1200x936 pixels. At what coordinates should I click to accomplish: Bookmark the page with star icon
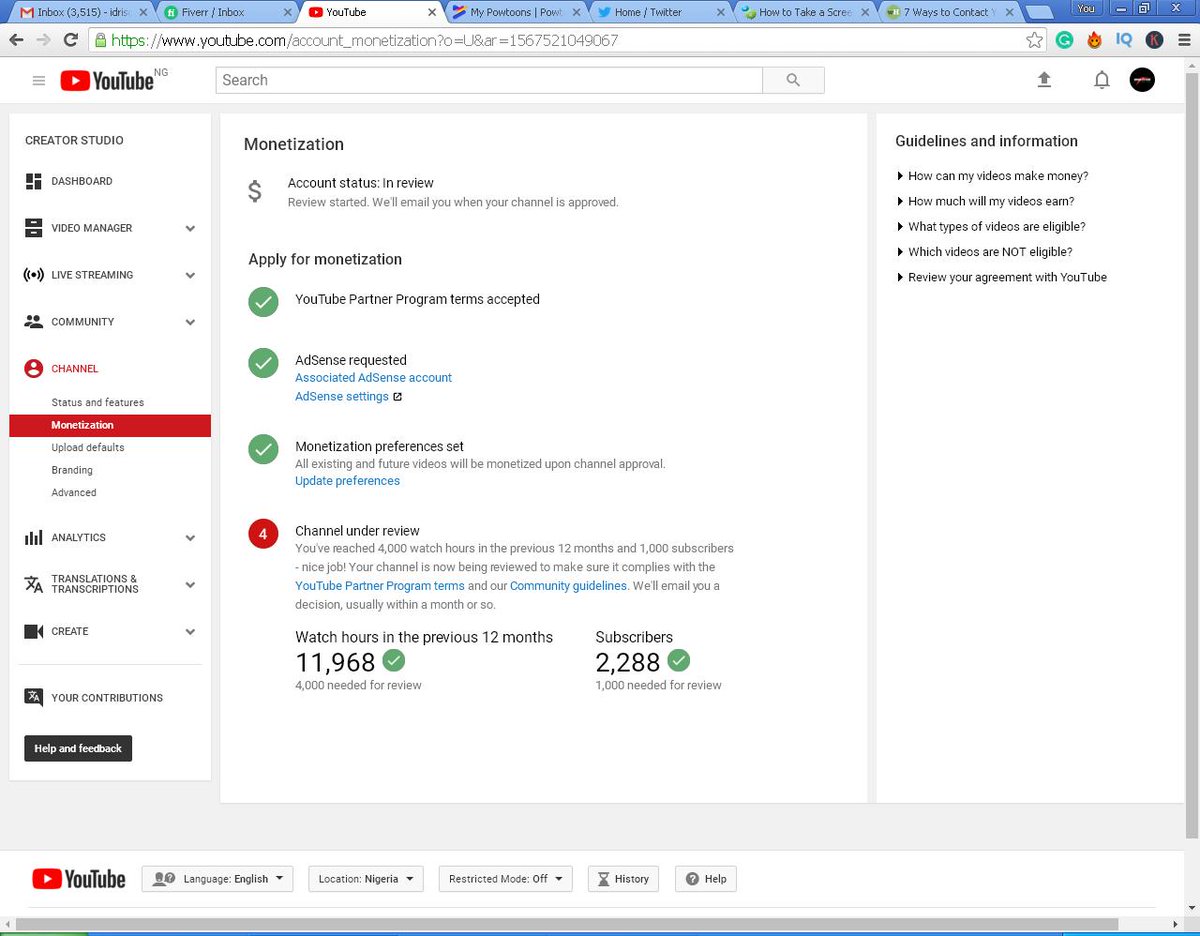[1034, 40]
